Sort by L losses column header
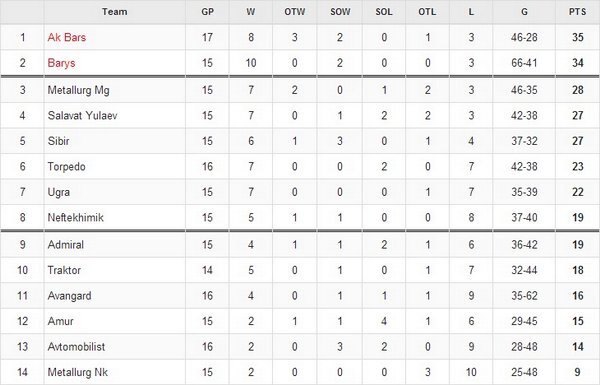600x385 pixels. (x=471, y=12)
